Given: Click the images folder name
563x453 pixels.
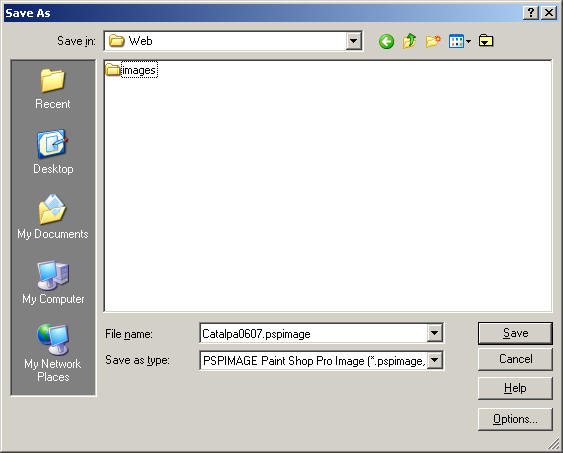Looking at the screenshot, I should pyautogui.click(x=139, y=70).
